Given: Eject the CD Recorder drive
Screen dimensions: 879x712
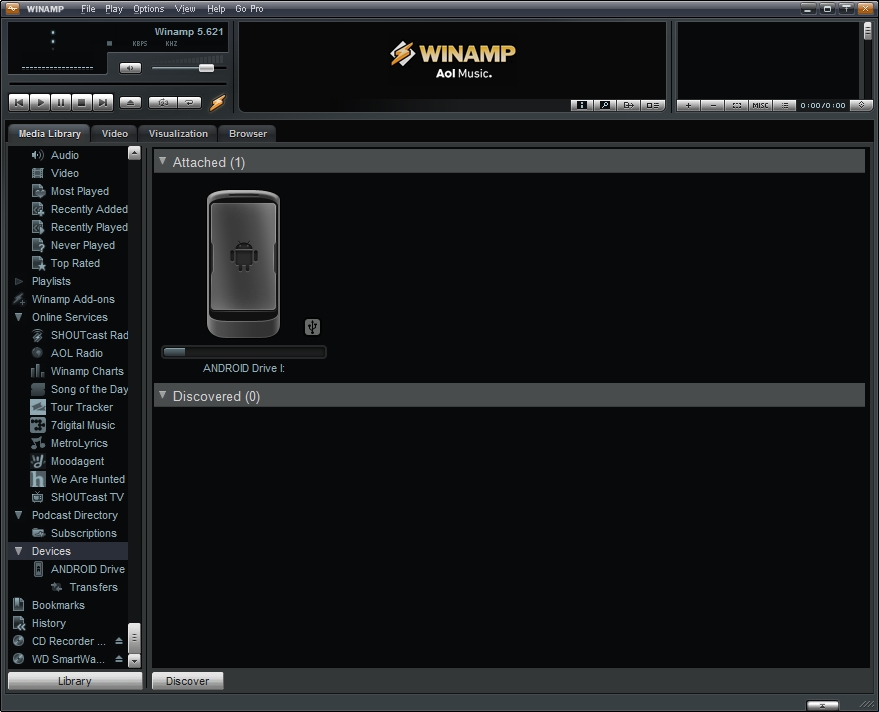Looking at the screenshot, I should tap(119, 640).
